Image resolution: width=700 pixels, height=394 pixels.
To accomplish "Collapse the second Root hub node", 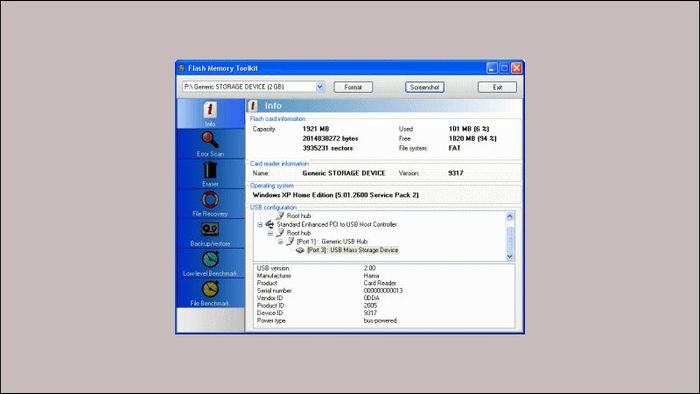I will tap(270, 233).
